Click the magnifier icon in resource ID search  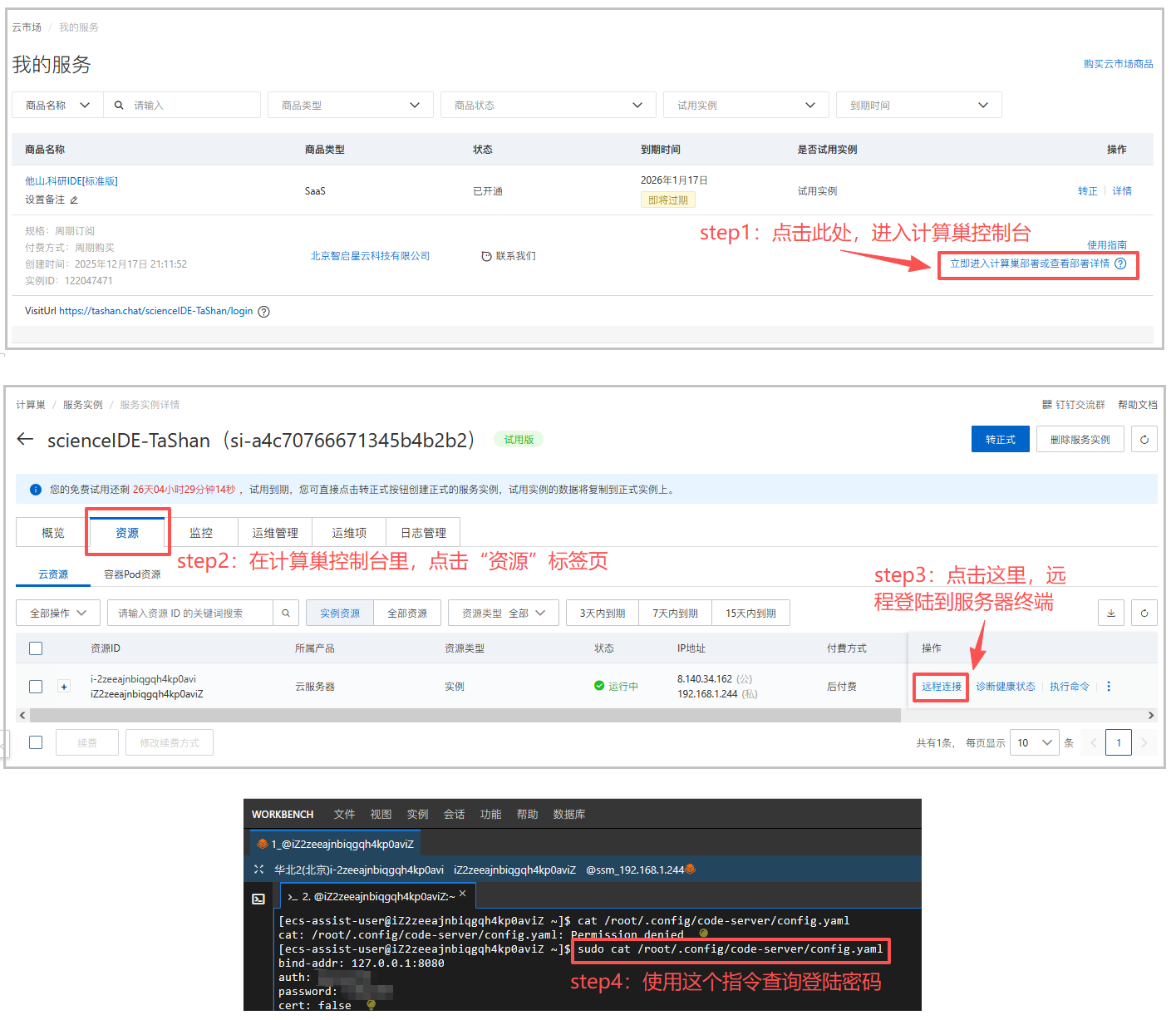coord(285,613)
